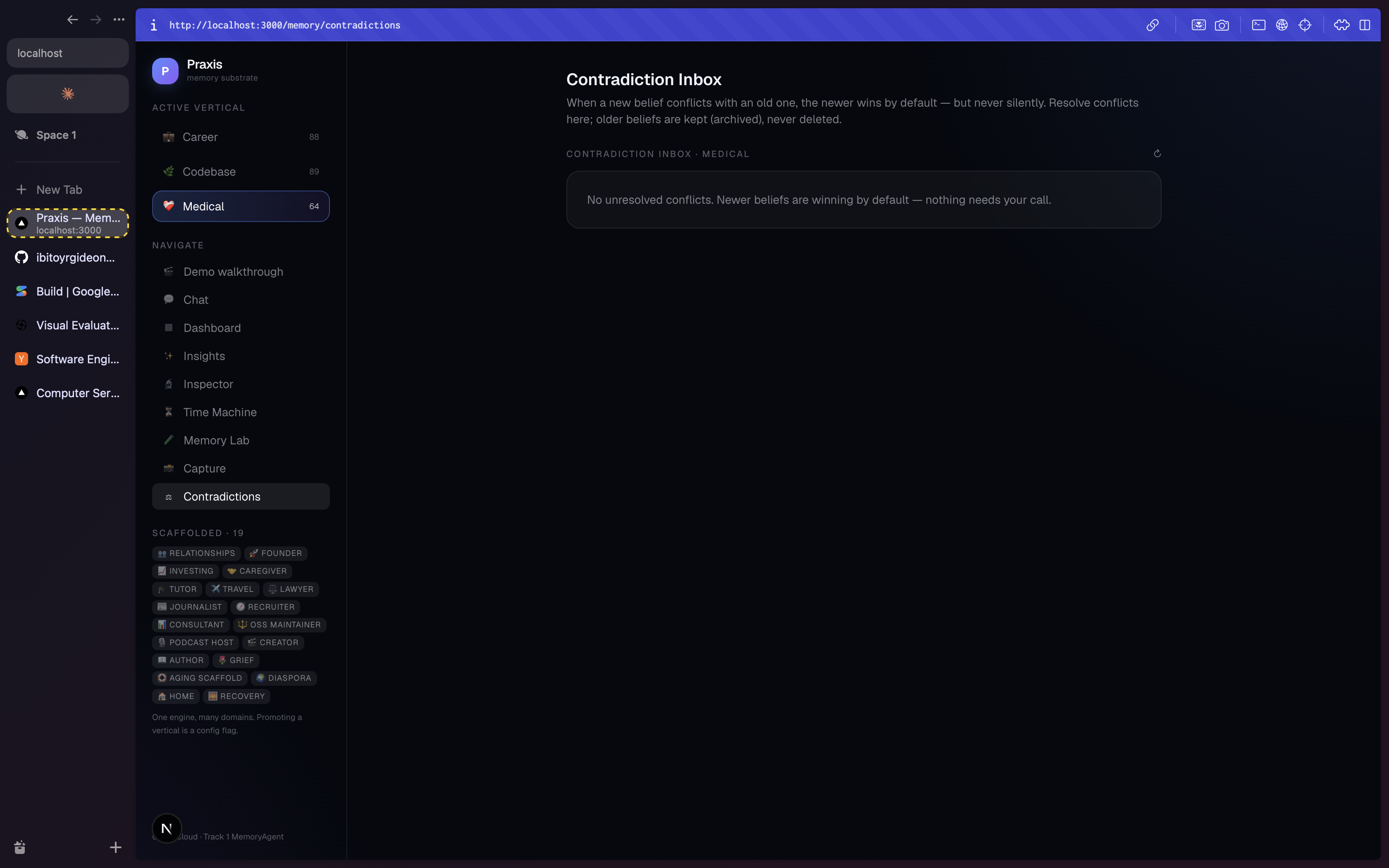This screenshot has height=868, width=1389.
Task: Switch to the Visual Evaluat... tab
Action: (68, 325)
